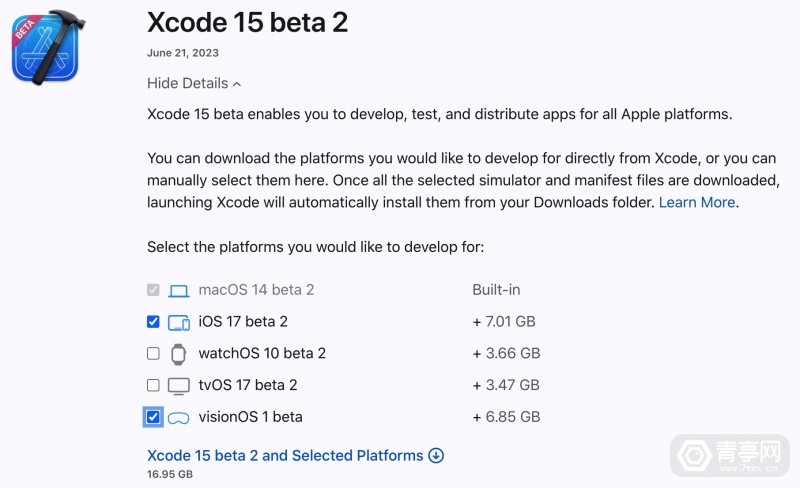Click the disabled macOS 14 beta 2 checkbox

(x=153, y=290)
